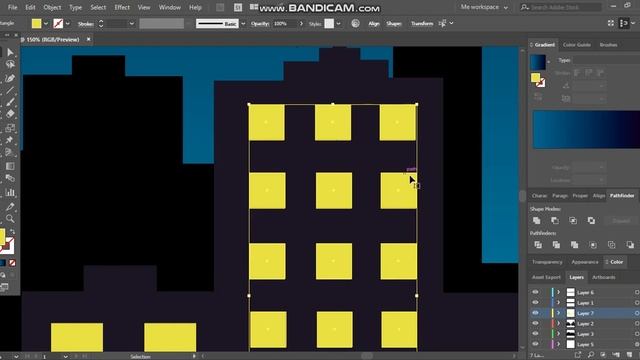Select the Line Segment tool

[10, 90]
